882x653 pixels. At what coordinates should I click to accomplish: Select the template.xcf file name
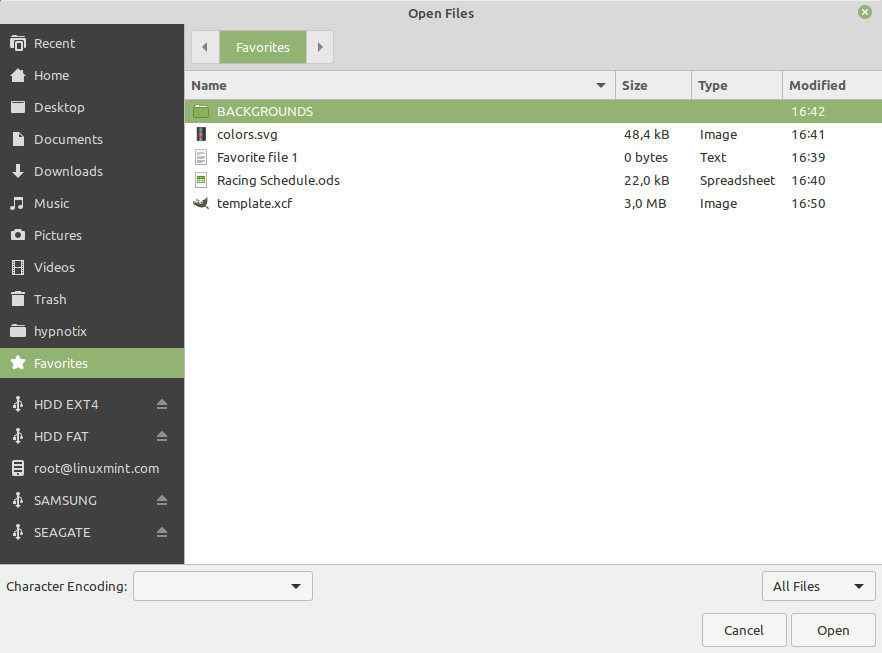254,204
